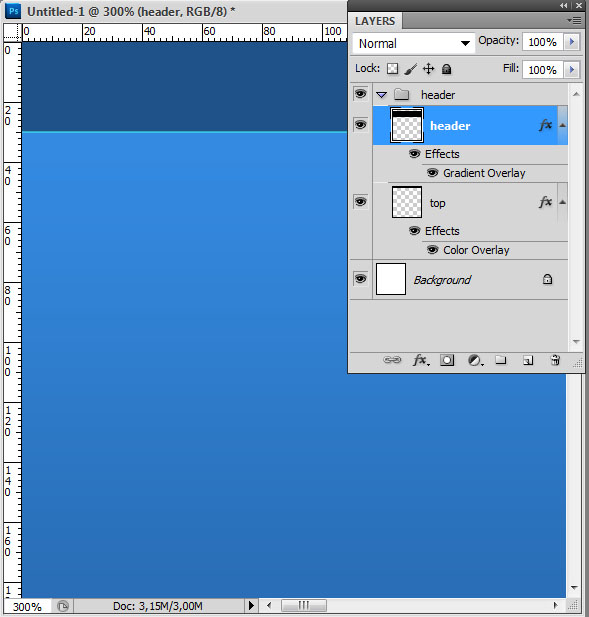Click the Photoshop Ps document icon
The width and height of the screenshot is (589, 617).
[13, 11]
